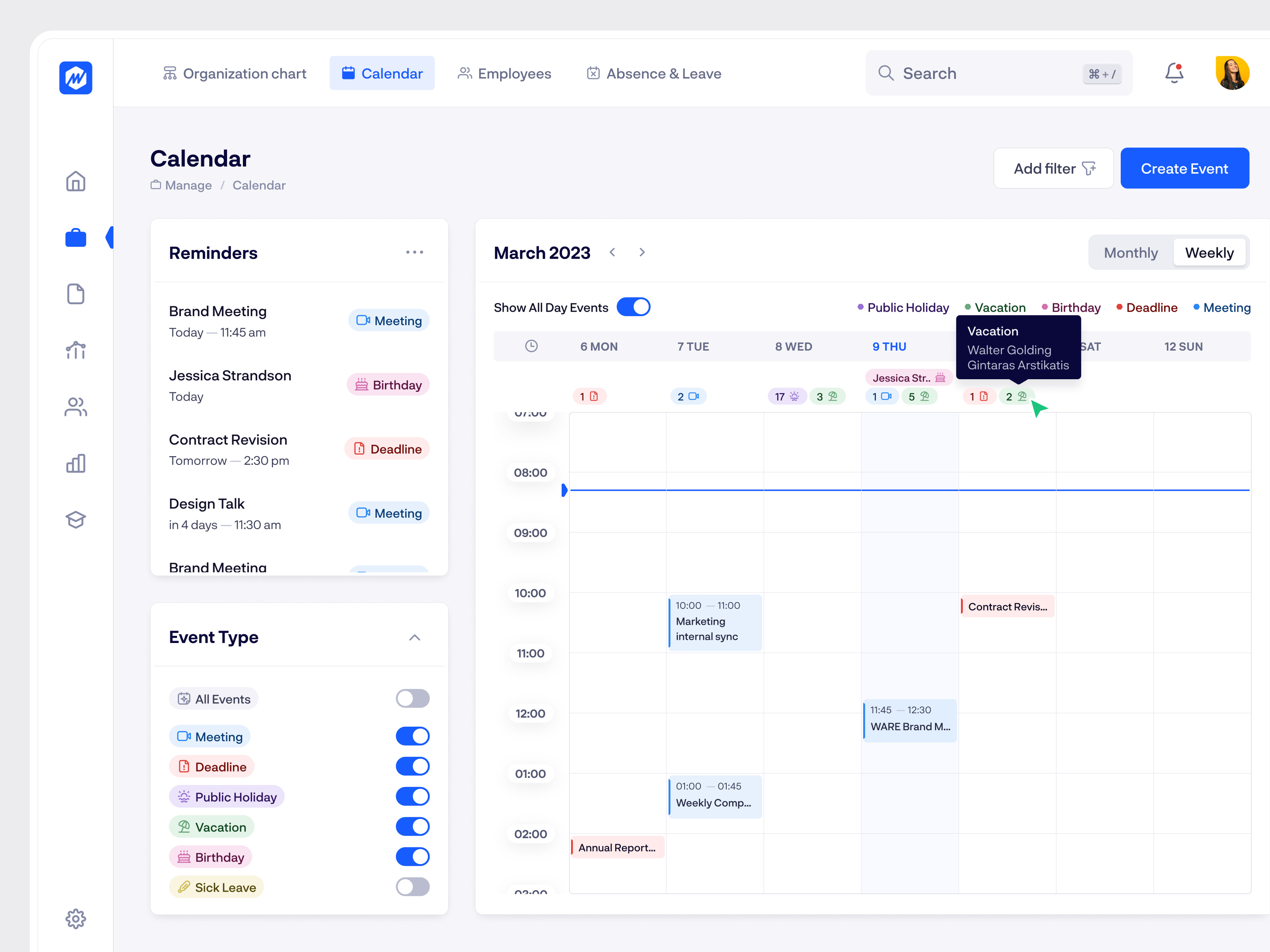Collapse the Event Type panel
Viewport: 1270px width, 952px height.
(414, 637)
